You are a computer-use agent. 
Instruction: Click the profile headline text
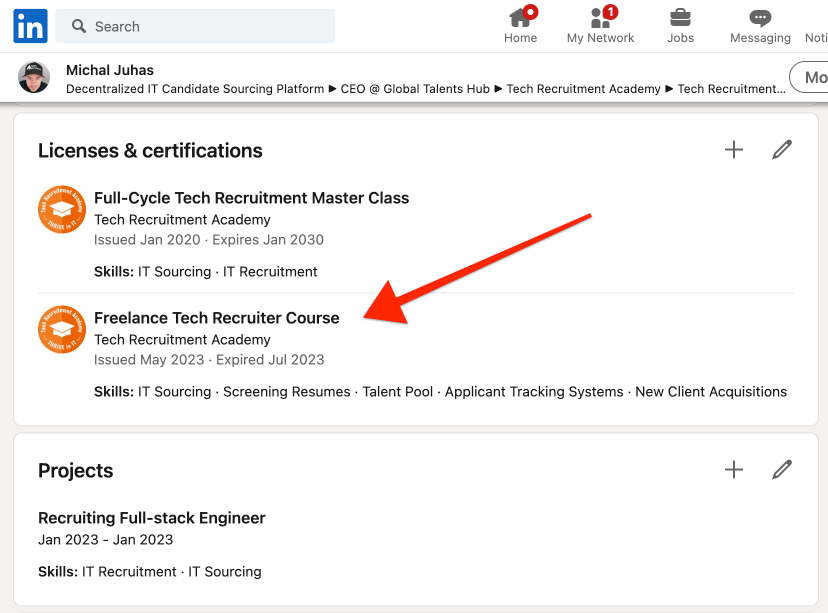click(x=426, y=89)
